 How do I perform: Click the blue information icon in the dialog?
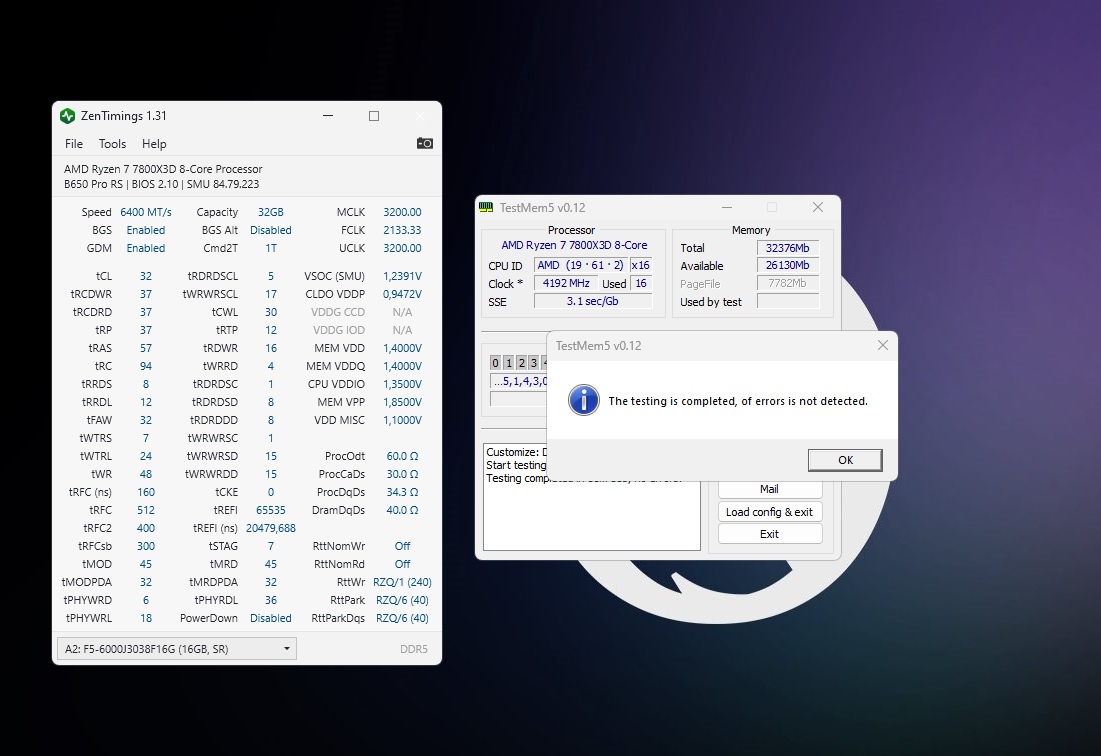pos(584,401)
